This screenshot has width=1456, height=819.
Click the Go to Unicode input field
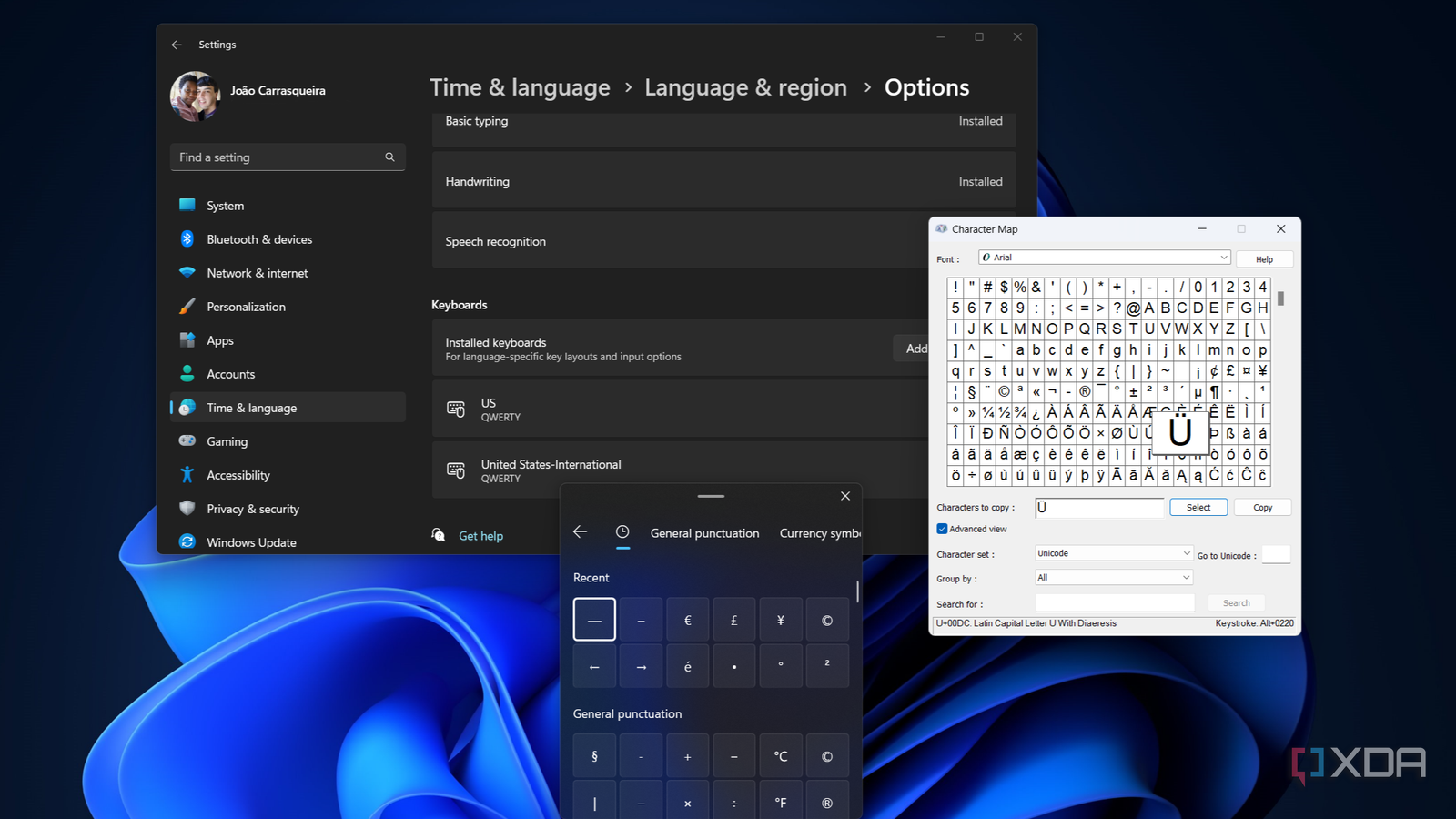click(1276, 554)
